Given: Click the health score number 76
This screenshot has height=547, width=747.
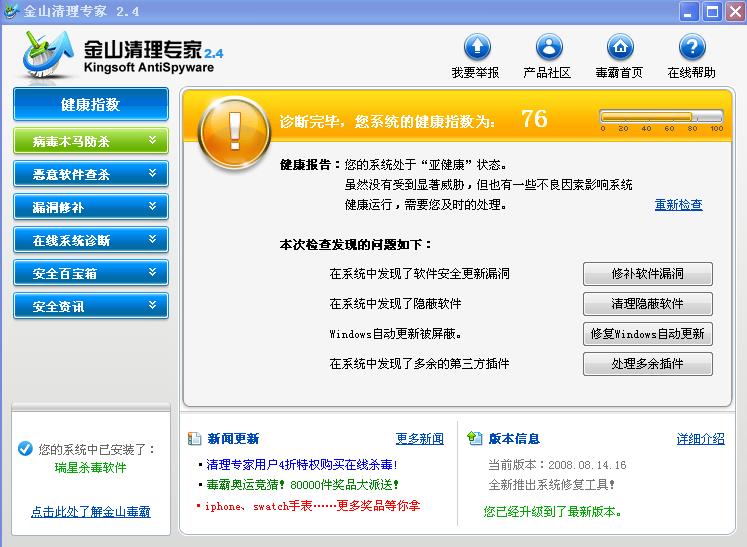Looking at the screenshot, I should (x=534, y=119).
